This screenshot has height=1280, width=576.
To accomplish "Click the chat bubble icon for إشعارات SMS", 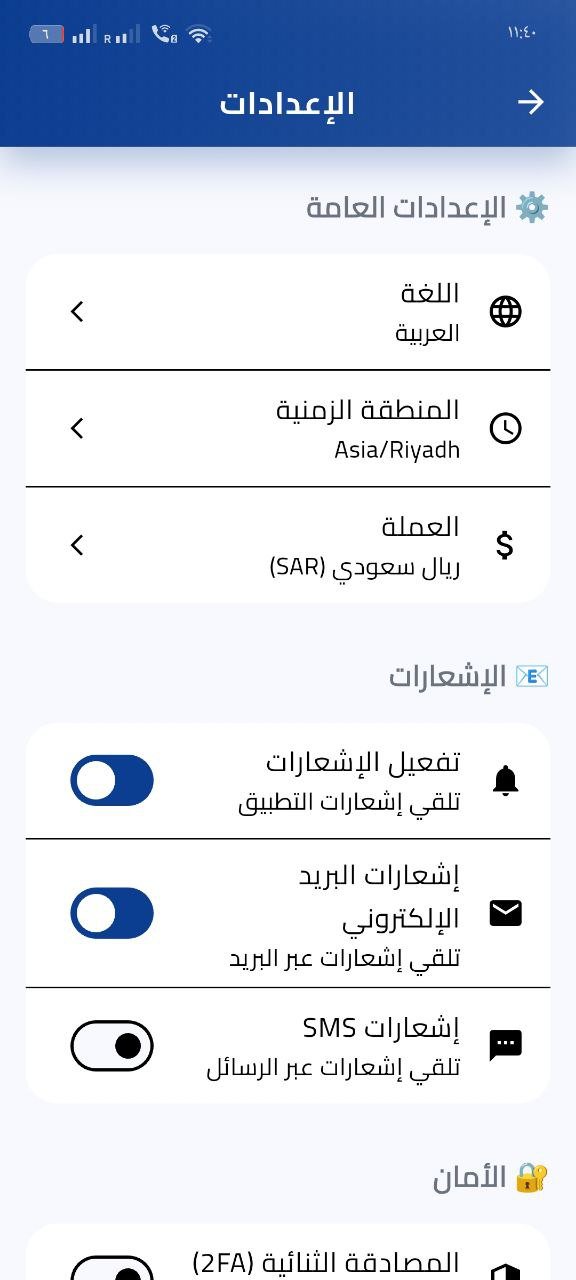I will (506, 1044).
